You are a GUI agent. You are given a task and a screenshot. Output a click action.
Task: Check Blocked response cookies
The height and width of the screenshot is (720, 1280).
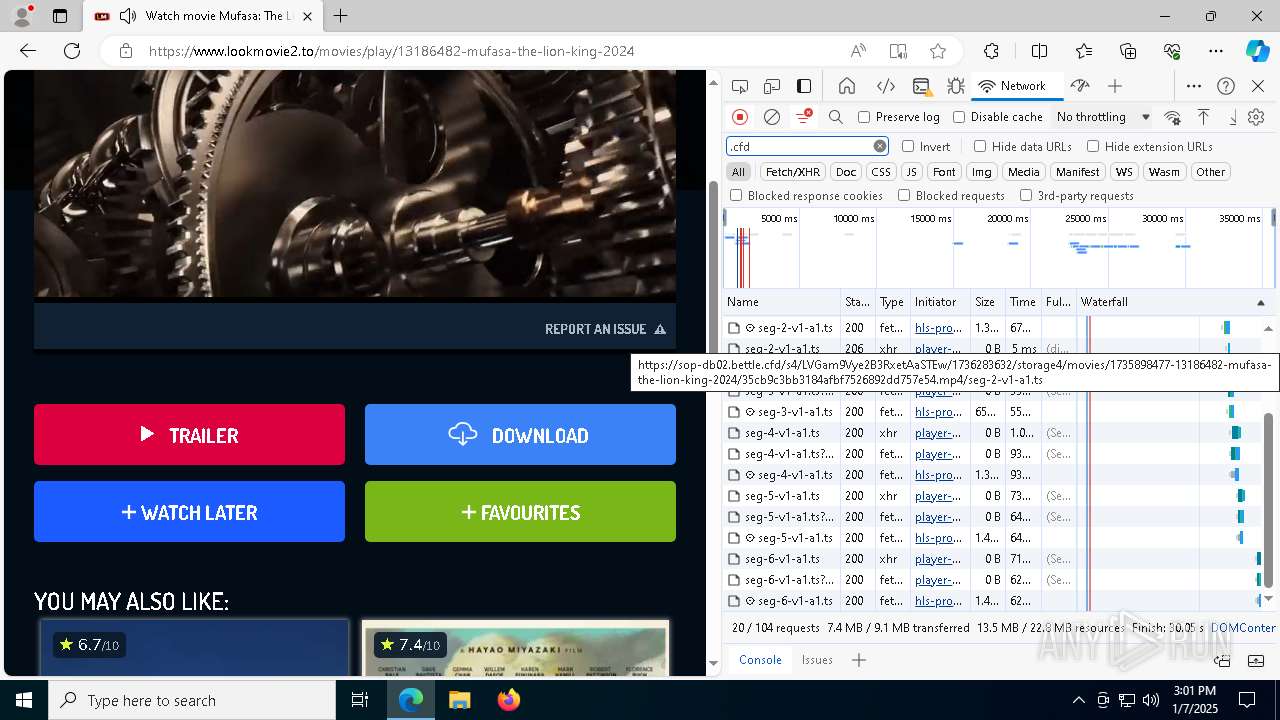(736, 196)
